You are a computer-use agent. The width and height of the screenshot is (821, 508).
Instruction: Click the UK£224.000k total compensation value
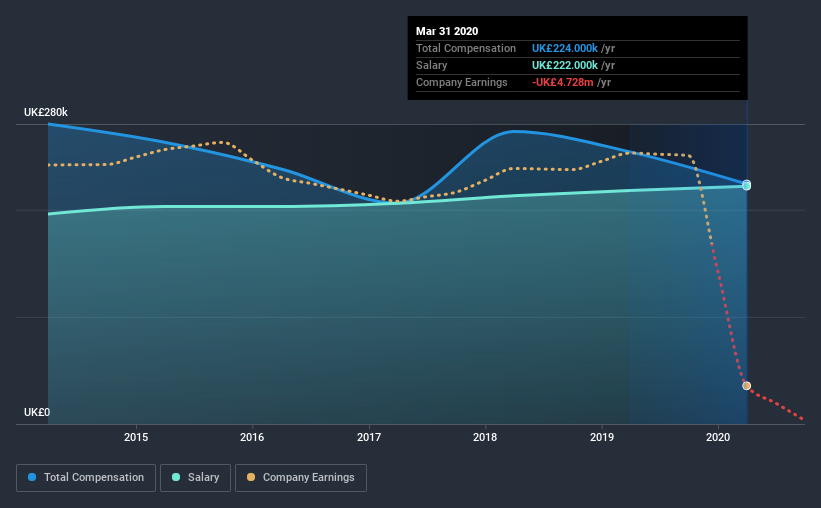564,49
